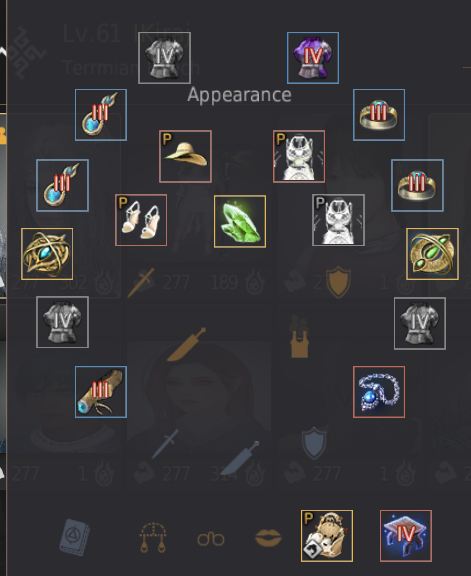Click the blue gem necklace slot
471x576 pixels.
tap(379, 392)
